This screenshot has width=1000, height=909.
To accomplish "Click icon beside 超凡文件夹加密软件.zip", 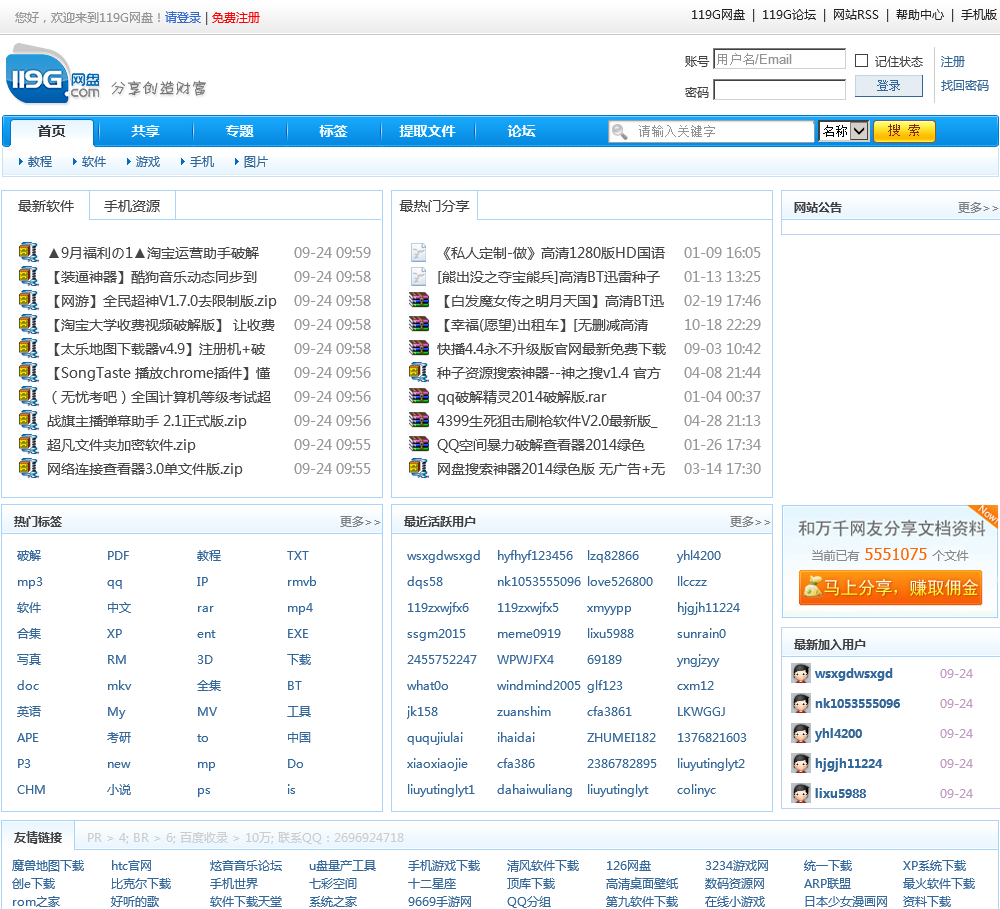I will tap(28, 444).
